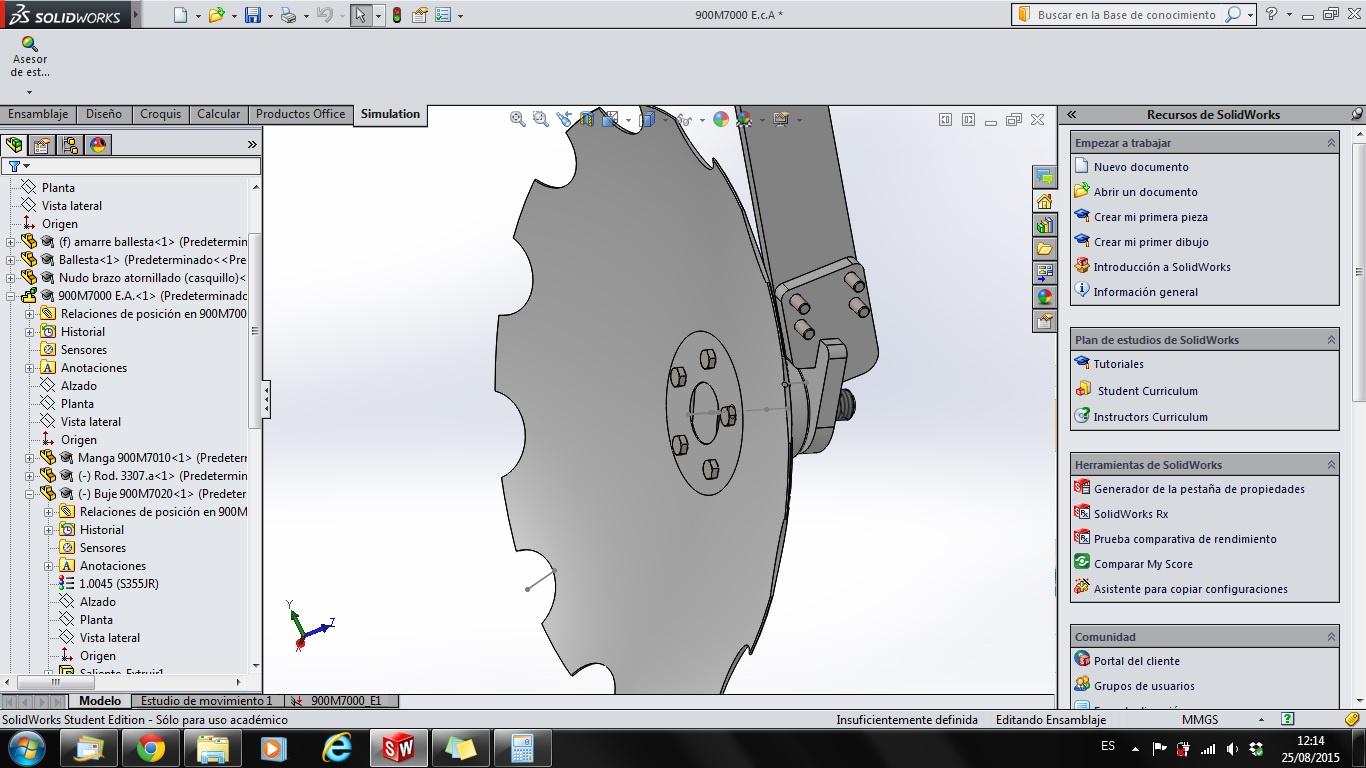The image size is (1366, 768).
Task: Switch to PropertyManager tab icon
Action: [x=42, y=144]
